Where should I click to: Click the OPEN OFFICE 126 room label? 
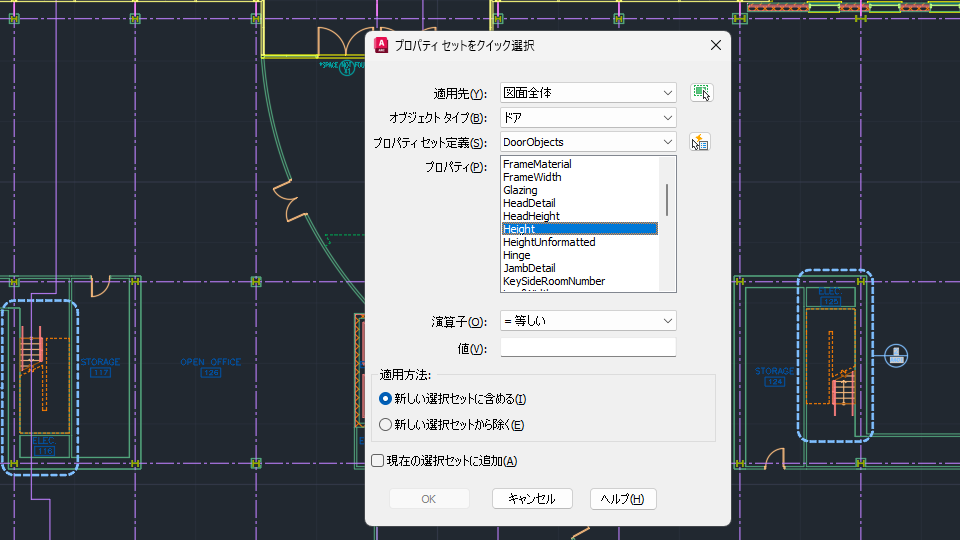211,367
